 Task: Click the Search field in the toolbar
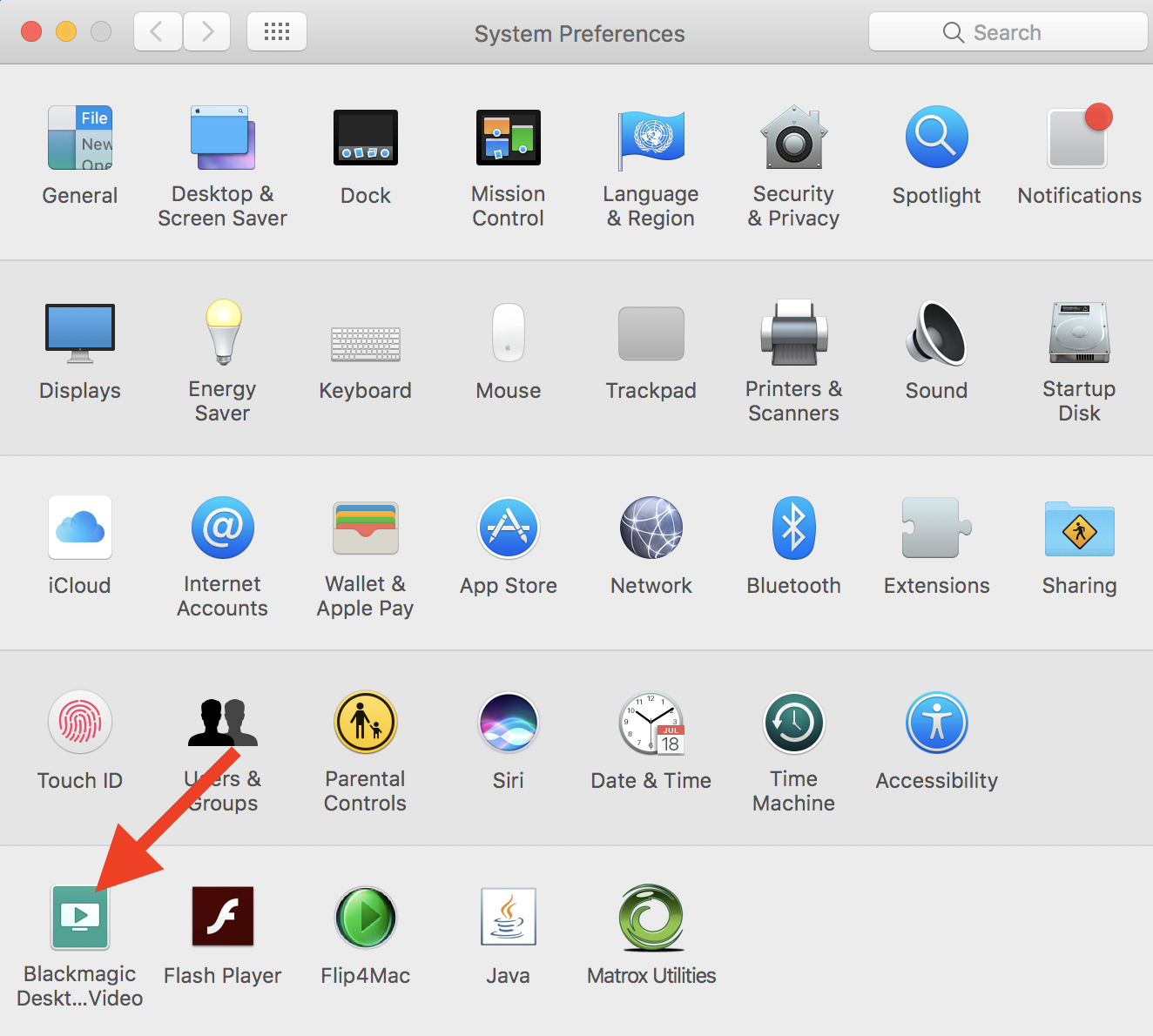pyautogui.click(x=1008, y=32)
